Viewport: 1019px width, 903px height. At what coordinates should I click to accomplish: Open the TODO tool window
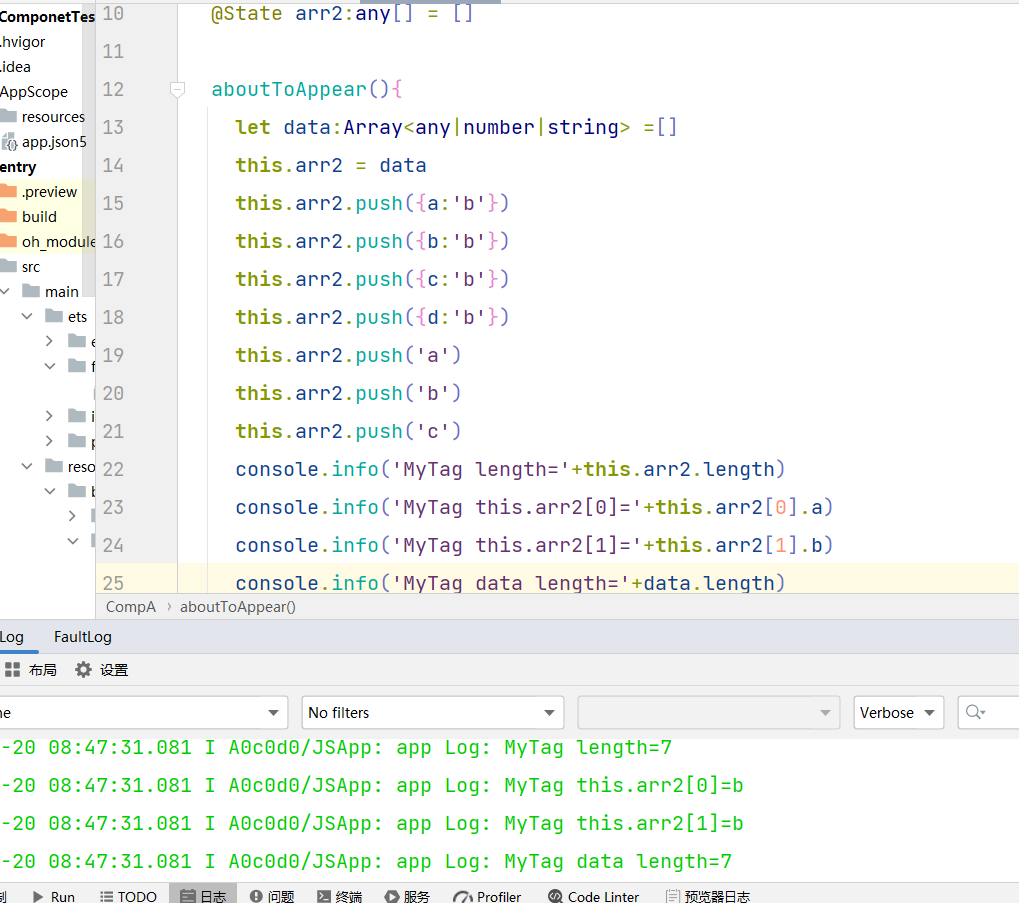click(x=129, y=897)
